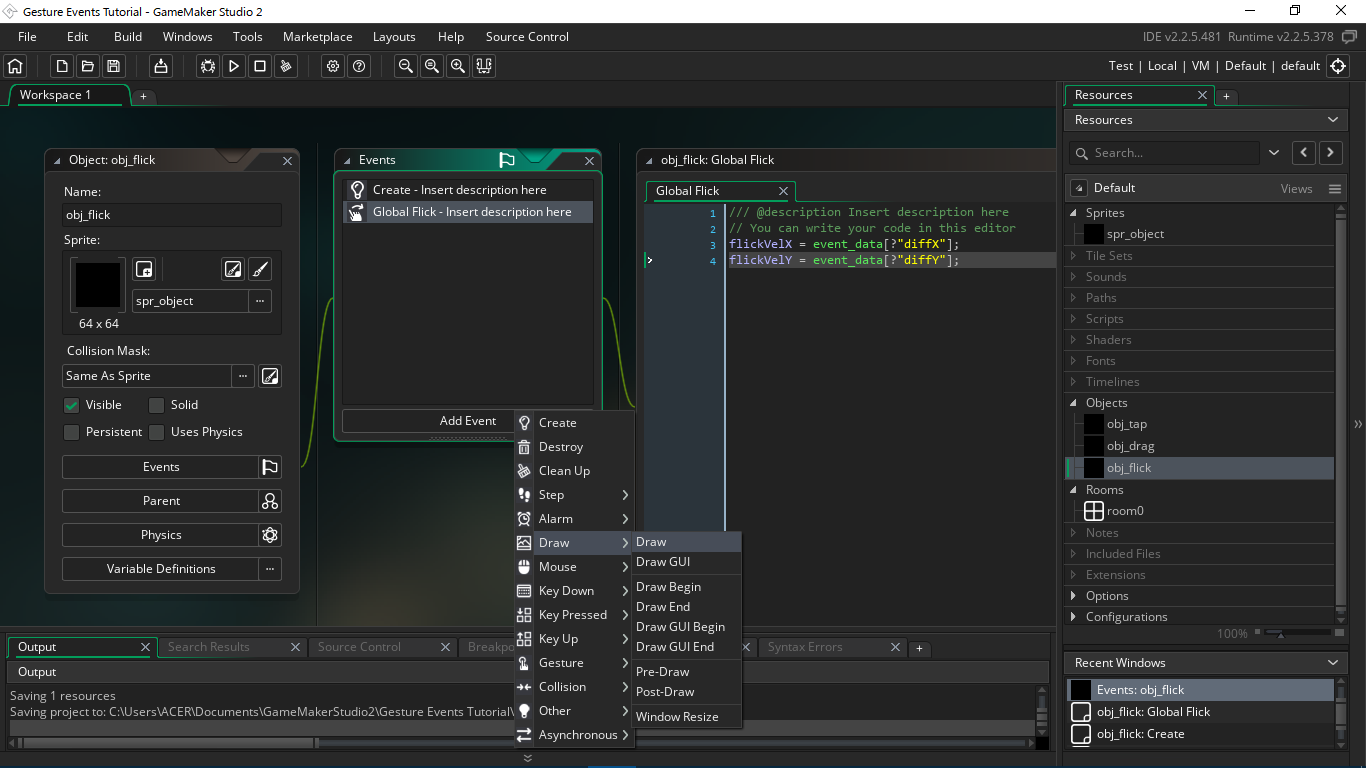Zoom out the workspace

point(406,66)
